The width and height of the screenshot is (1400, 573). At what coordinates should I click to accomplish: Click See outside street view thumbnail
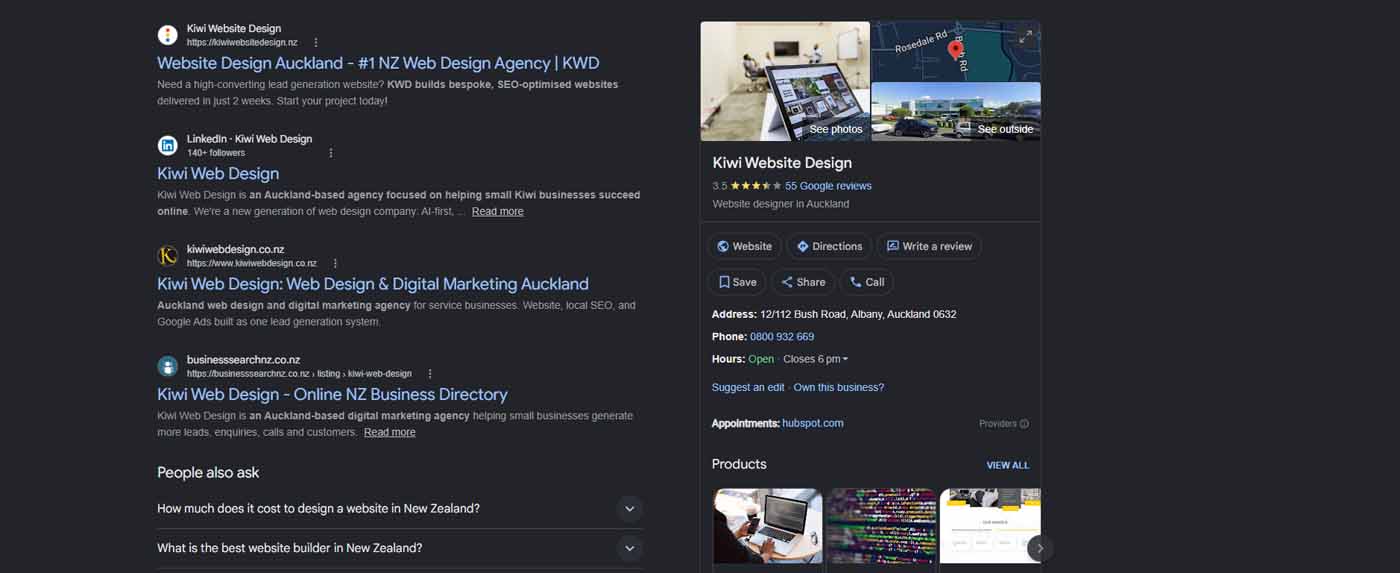tap(956, 111)
